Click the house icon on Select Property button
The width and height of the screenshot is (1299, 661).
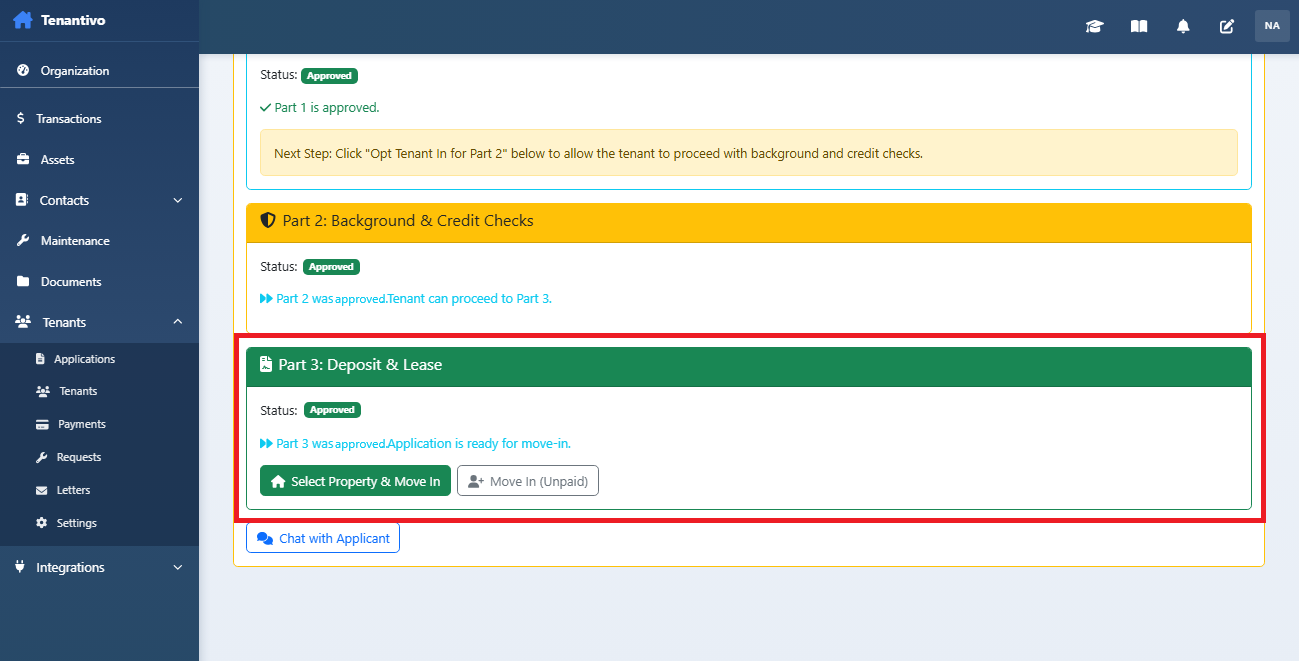tap(278, 481)
